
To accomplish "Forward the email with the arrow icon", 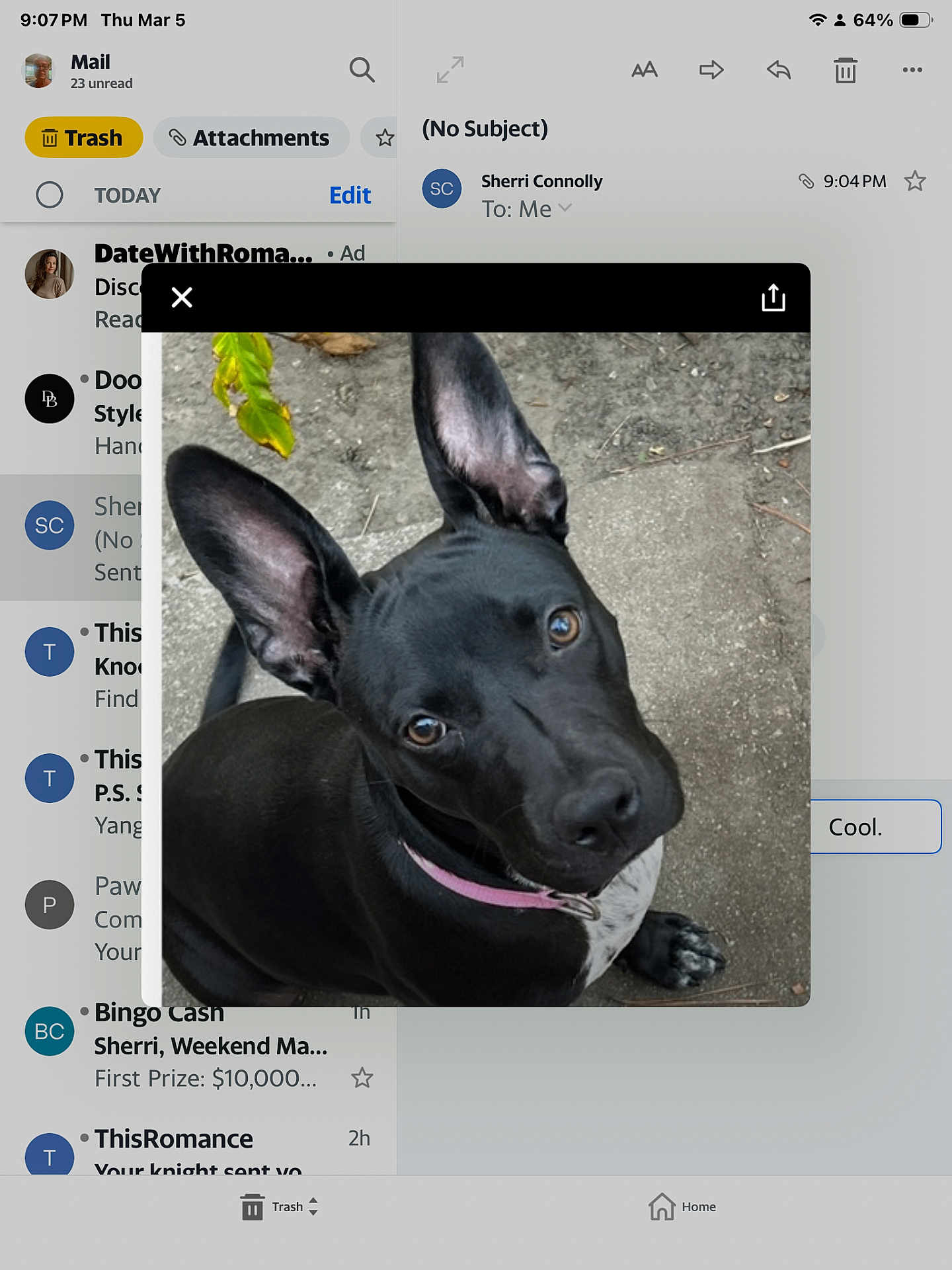I will [711, 69].
